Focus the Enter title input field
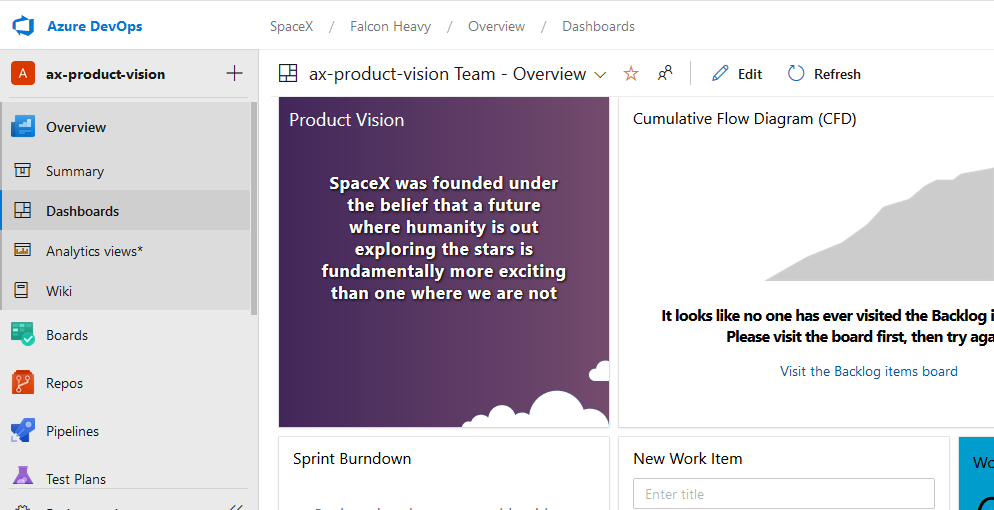Image resolution: width=994 pixels, height=510 pixels. pos(784,494)
